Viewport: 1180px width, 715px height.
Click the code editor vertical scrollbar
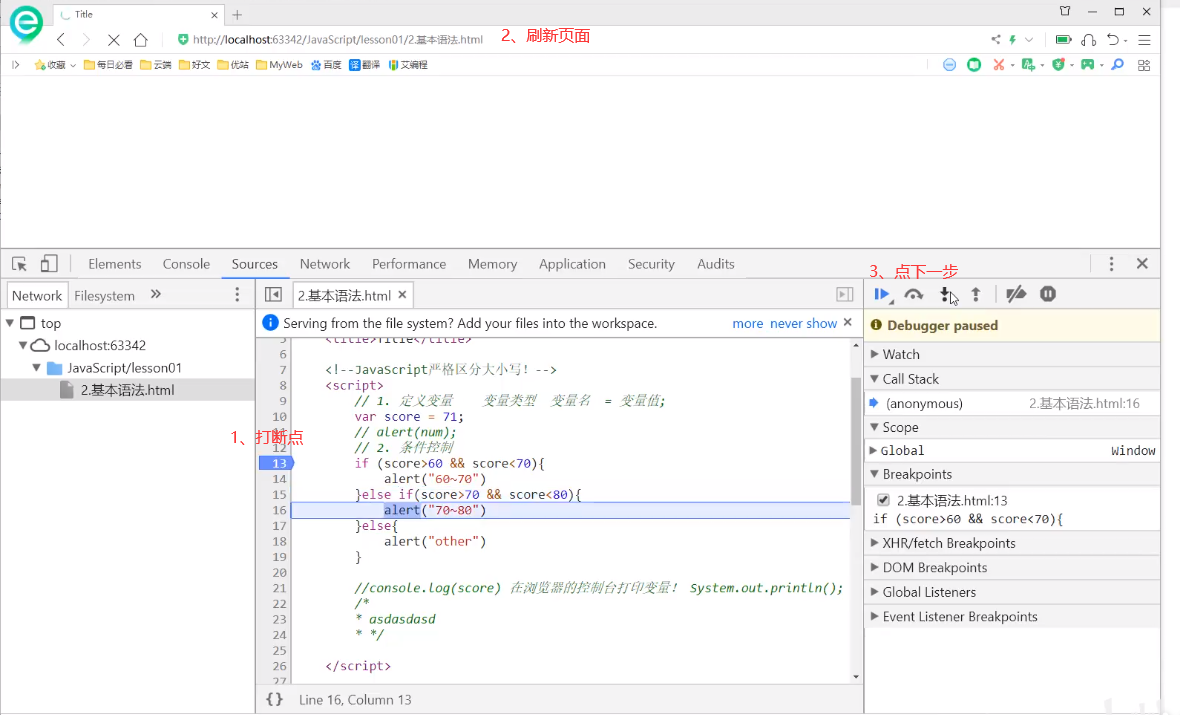[x=855, y=440]
